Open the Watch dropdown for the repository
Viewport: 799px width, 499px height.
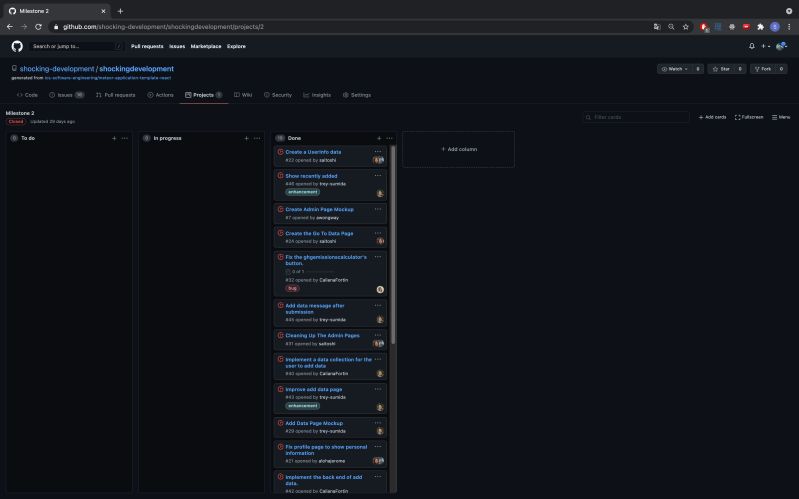coord(675,69)
